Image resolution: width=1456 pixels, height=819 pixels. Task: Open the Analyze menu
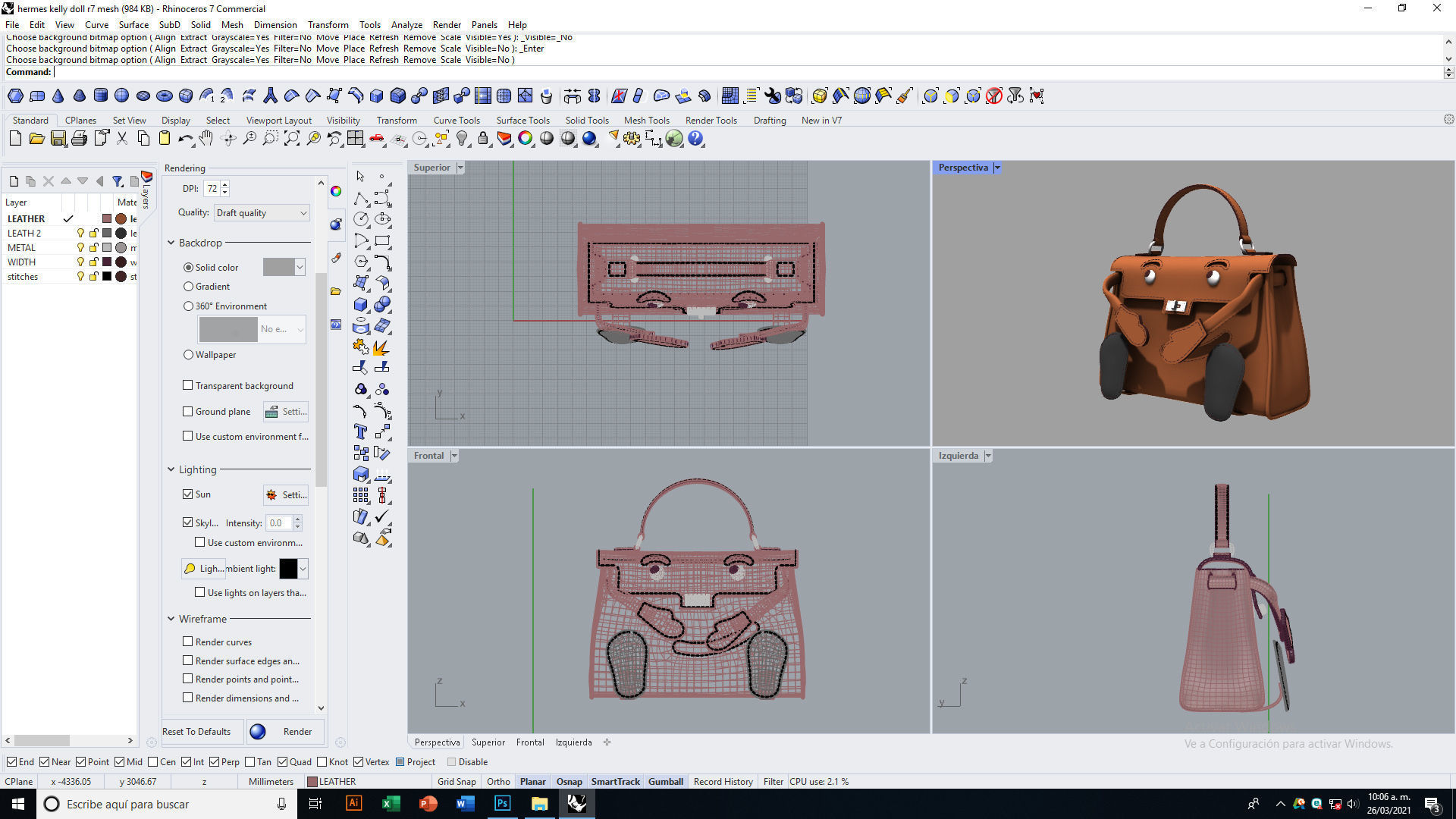point(406,24)
